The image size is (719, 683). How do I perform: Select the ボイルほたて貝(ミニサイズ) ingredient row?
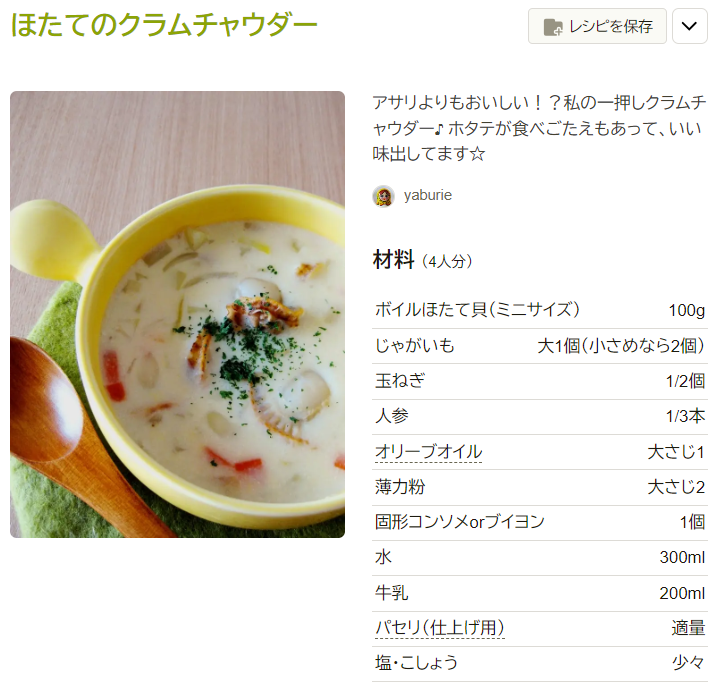(x=540, y=311)
